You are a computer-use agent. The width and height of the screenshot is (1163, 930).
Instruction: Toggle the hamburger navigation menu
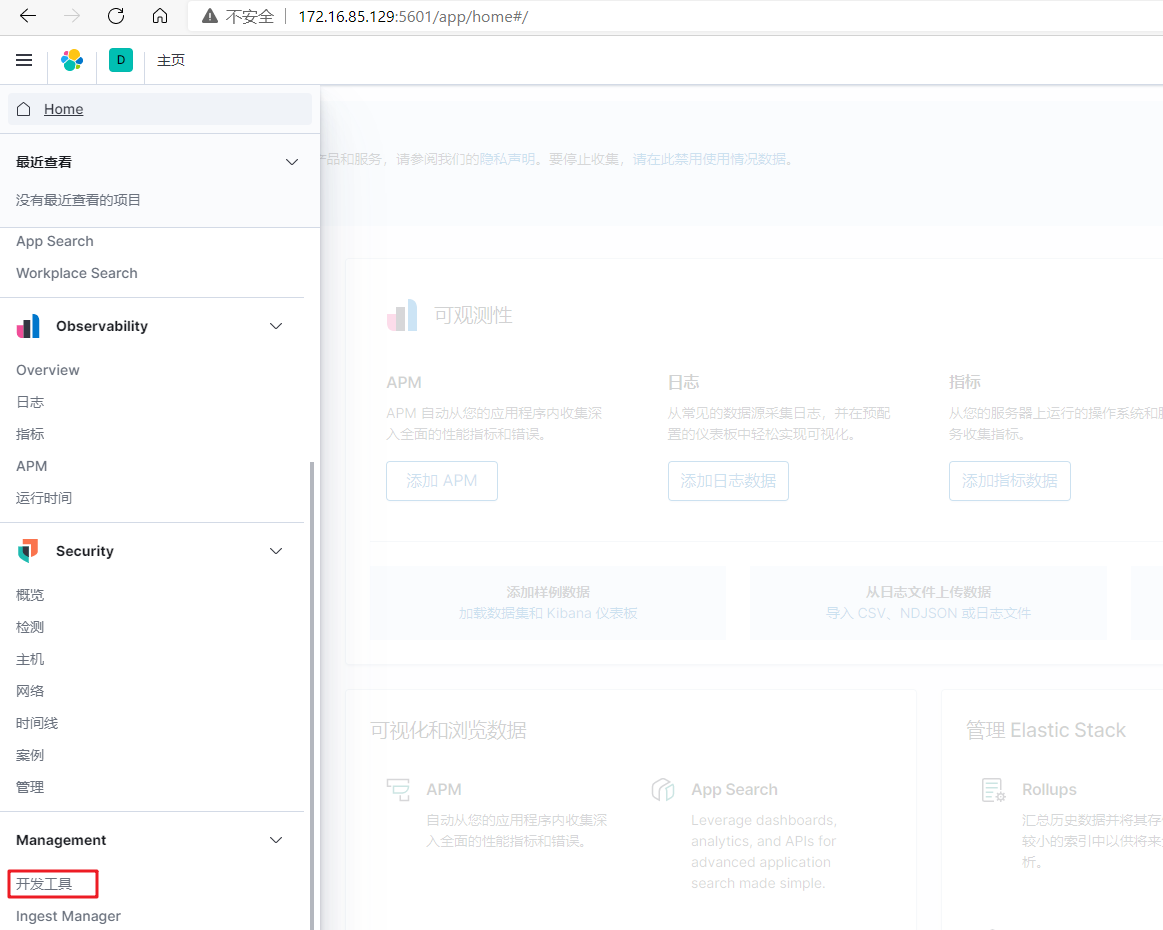click(x=24, y=60)
